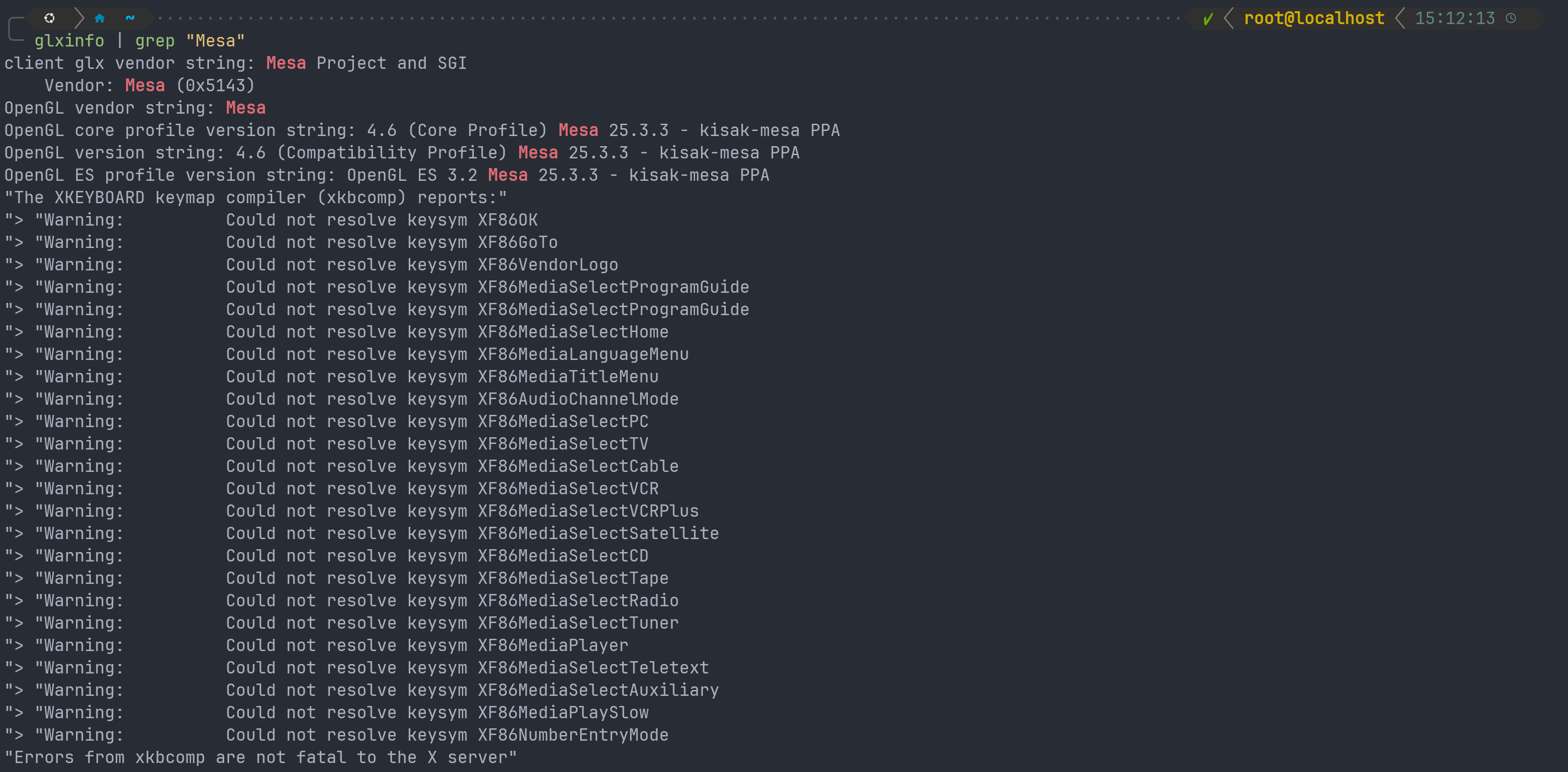Click the "Errors from xkbcomp" final line
This screenshot has height=772, width=1568.
(260, 757)
